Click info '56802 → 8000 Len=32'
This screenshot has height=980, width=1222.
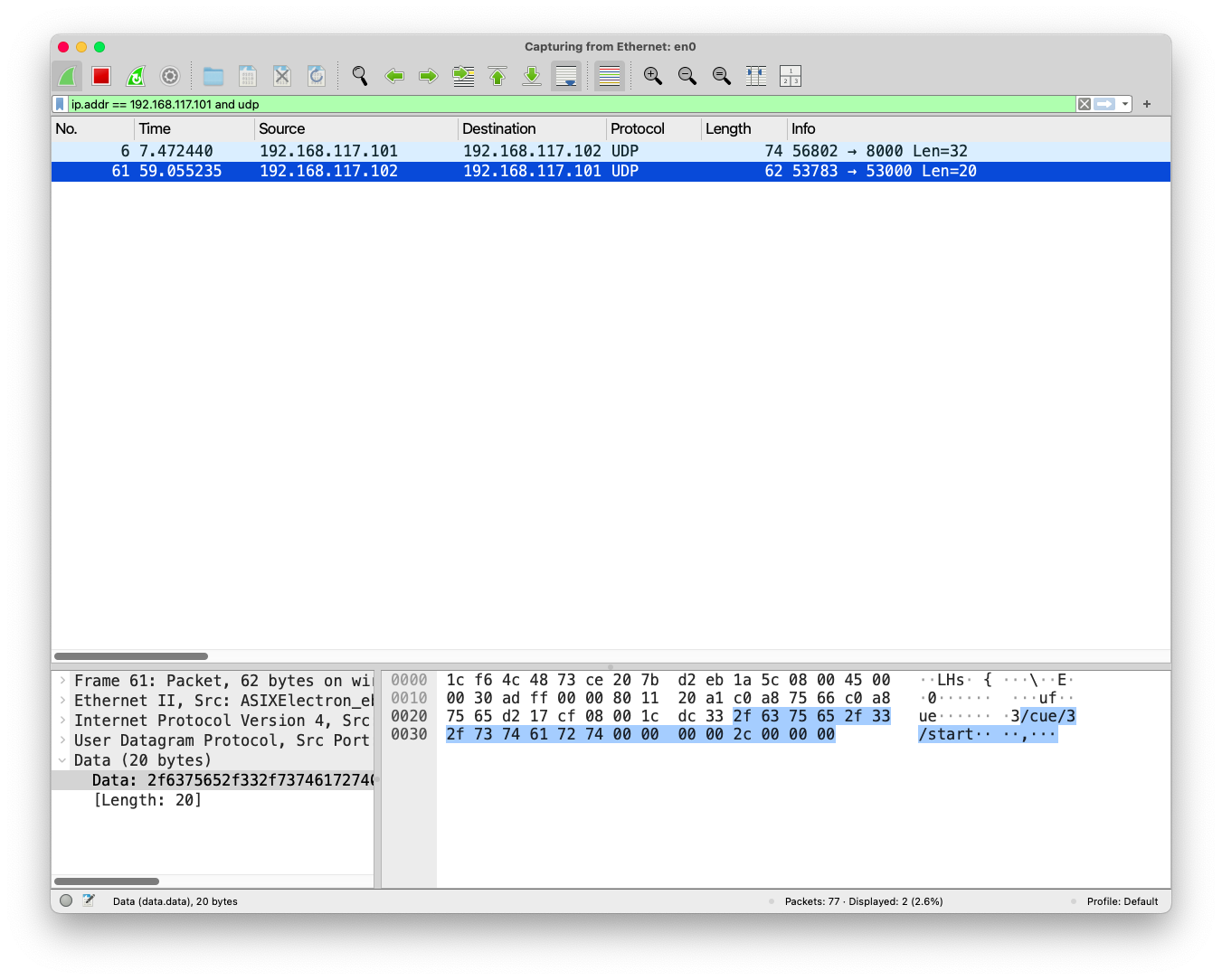pyautogui.click(x=880, y=151)
